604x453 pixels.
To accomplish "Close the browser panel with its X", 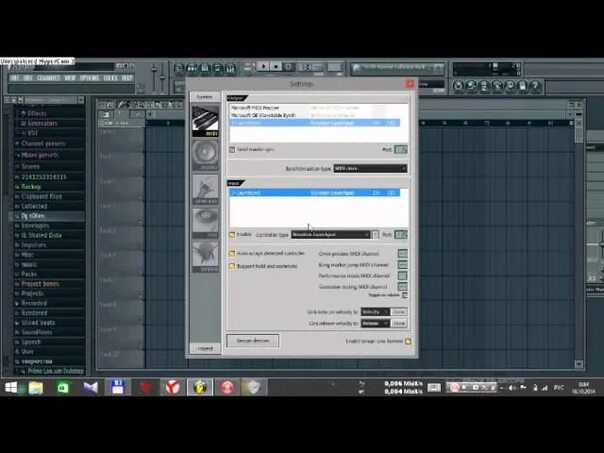I will click(x=81, y=100).
